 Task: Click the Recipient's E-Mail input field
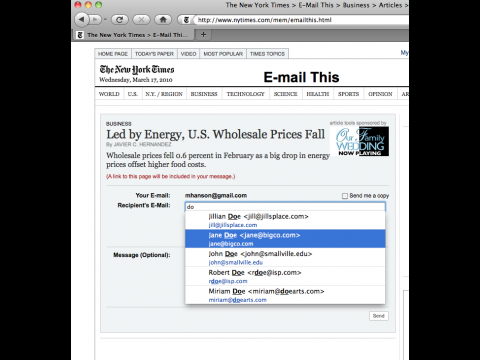[285, 207]
